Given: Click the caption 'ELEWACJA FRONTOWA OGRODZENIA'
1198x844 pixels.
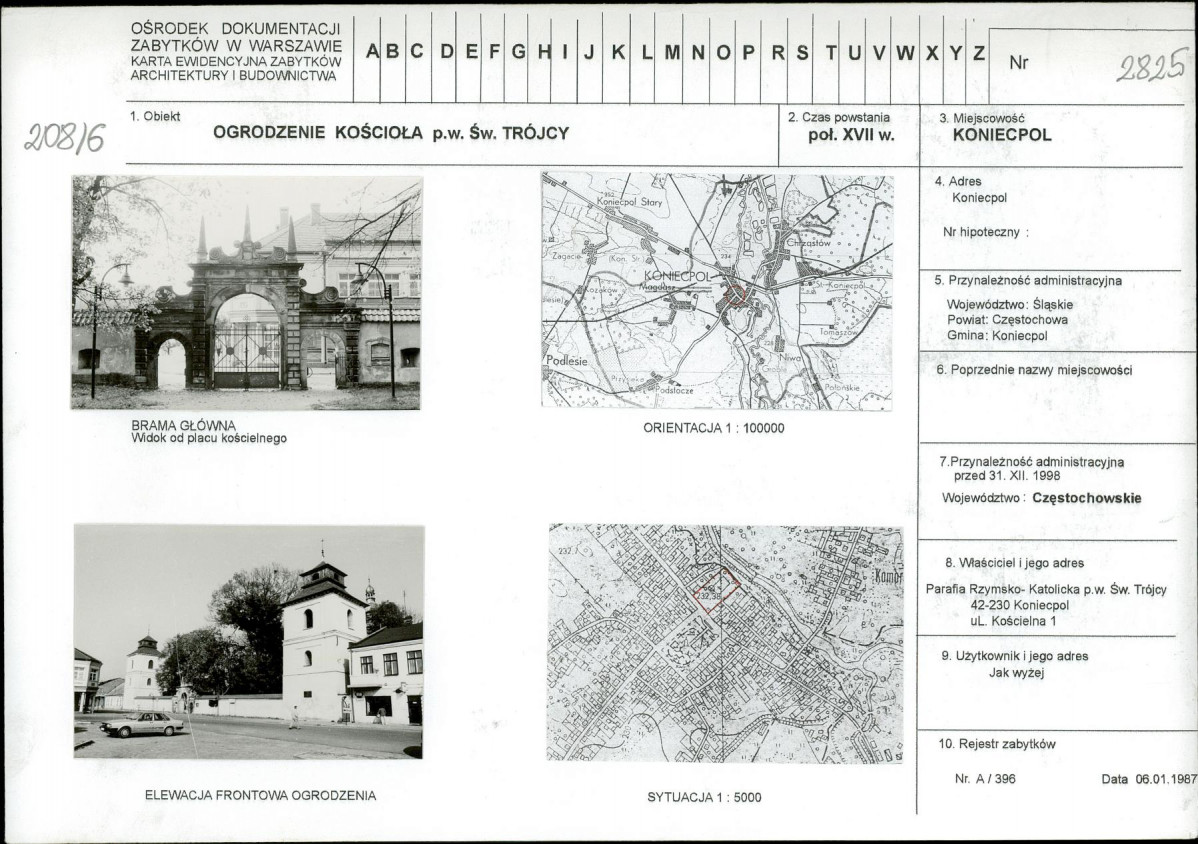Looking at the screenshot, I should pyautogui.click(x=261, y=795).
